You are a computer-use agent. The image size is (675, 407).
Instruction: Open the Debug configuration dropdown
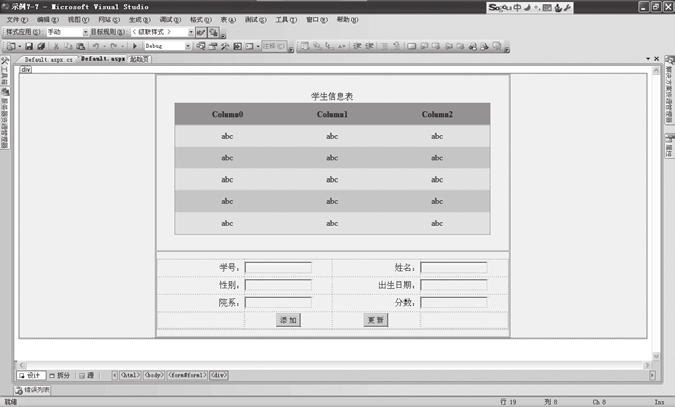click(188, 46)
